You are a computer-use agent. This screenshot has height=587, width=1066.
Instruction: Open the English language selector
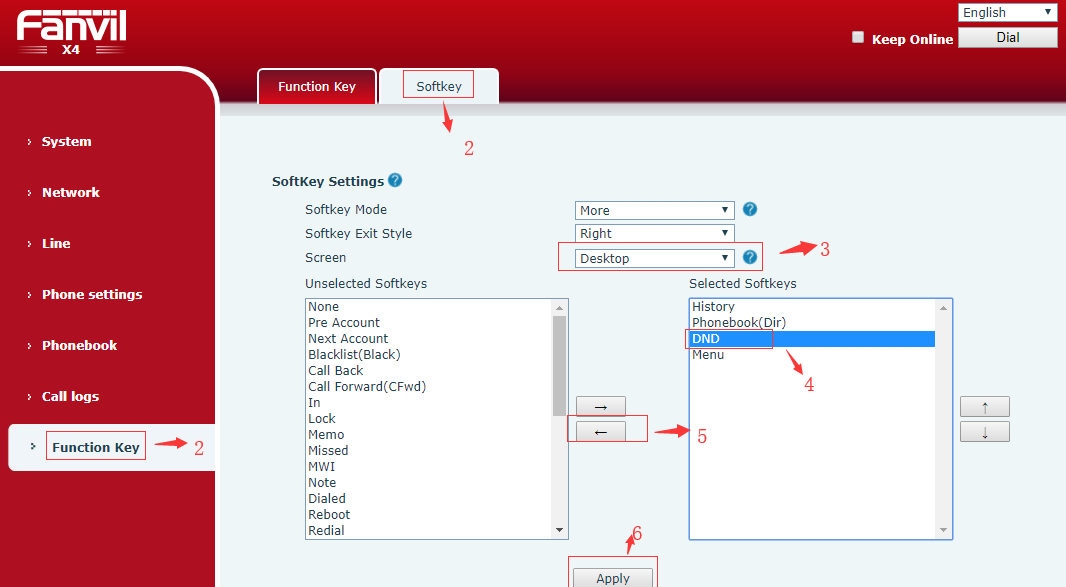[x=1007, y=12]
